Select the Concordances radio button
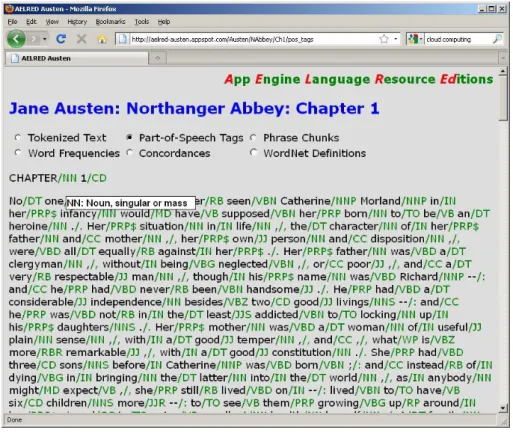Viewport: 513px width, 433px height. point(129,153)
